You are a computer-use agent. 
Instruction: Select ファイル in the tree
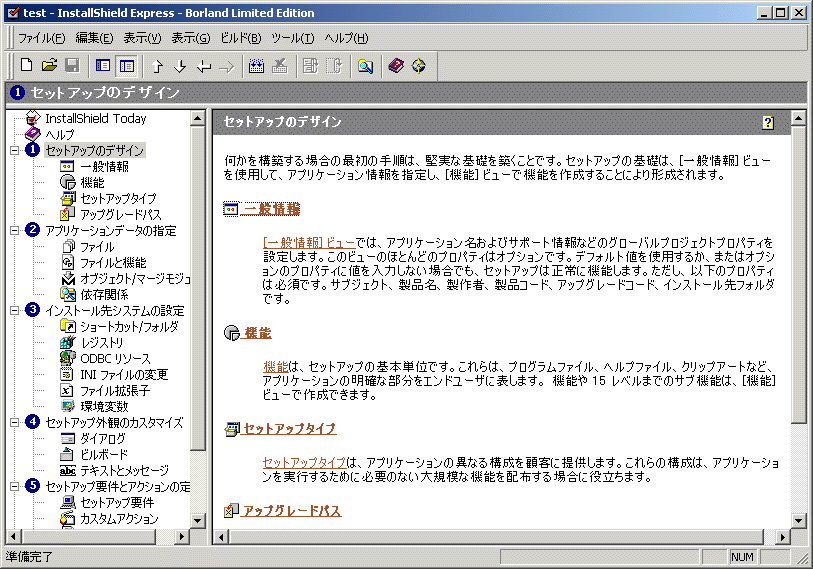(x=97, y=246)
